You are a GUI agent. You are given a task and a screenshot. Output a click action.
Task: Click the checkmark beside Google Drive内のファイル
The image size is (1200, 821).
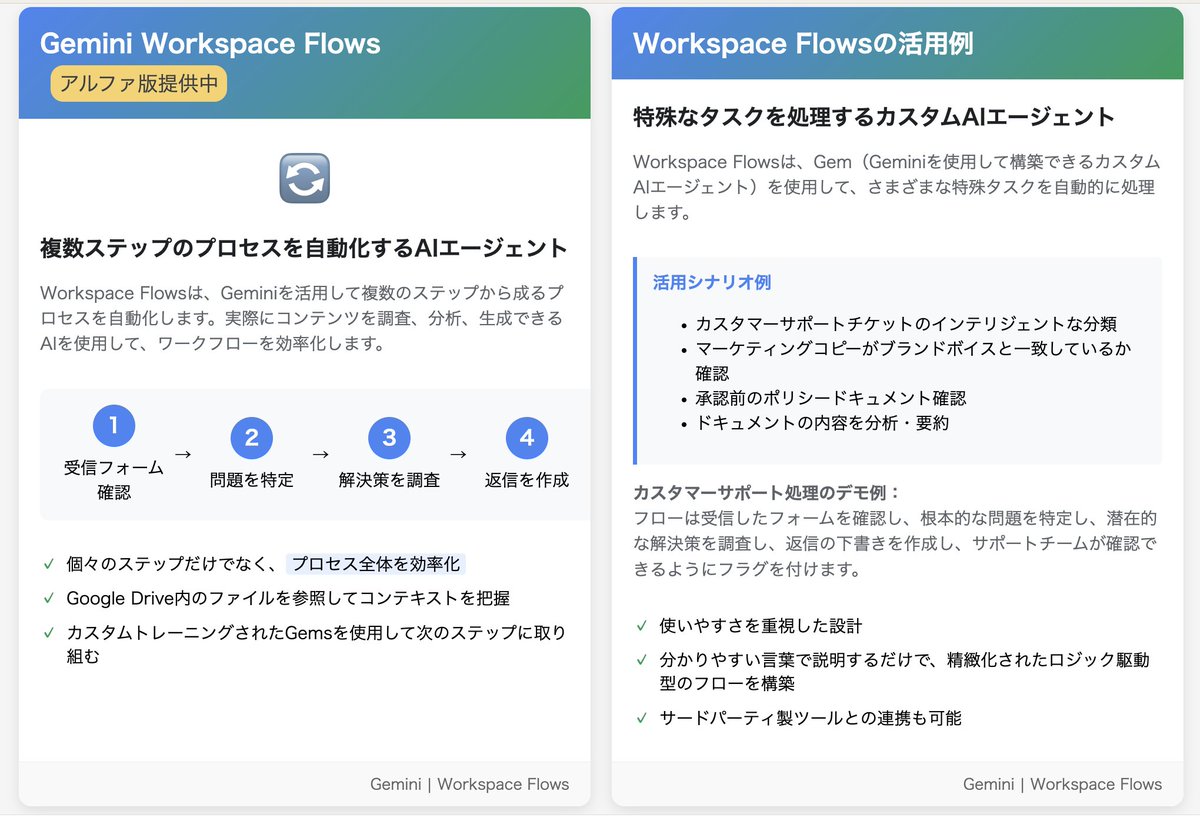[49, 598]
